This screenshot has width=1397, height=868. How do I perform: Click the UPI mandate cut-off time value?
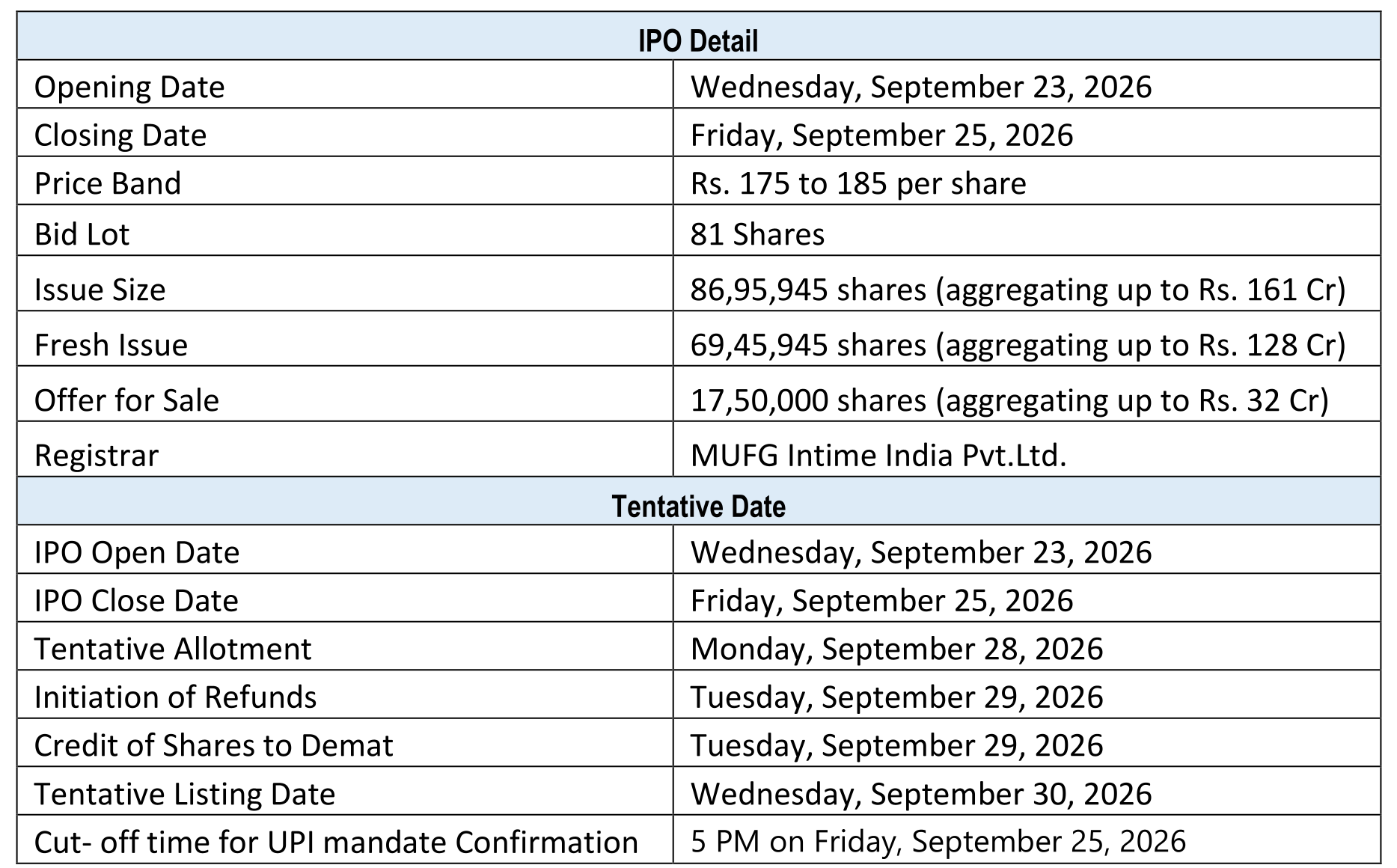coord(1027,839)
